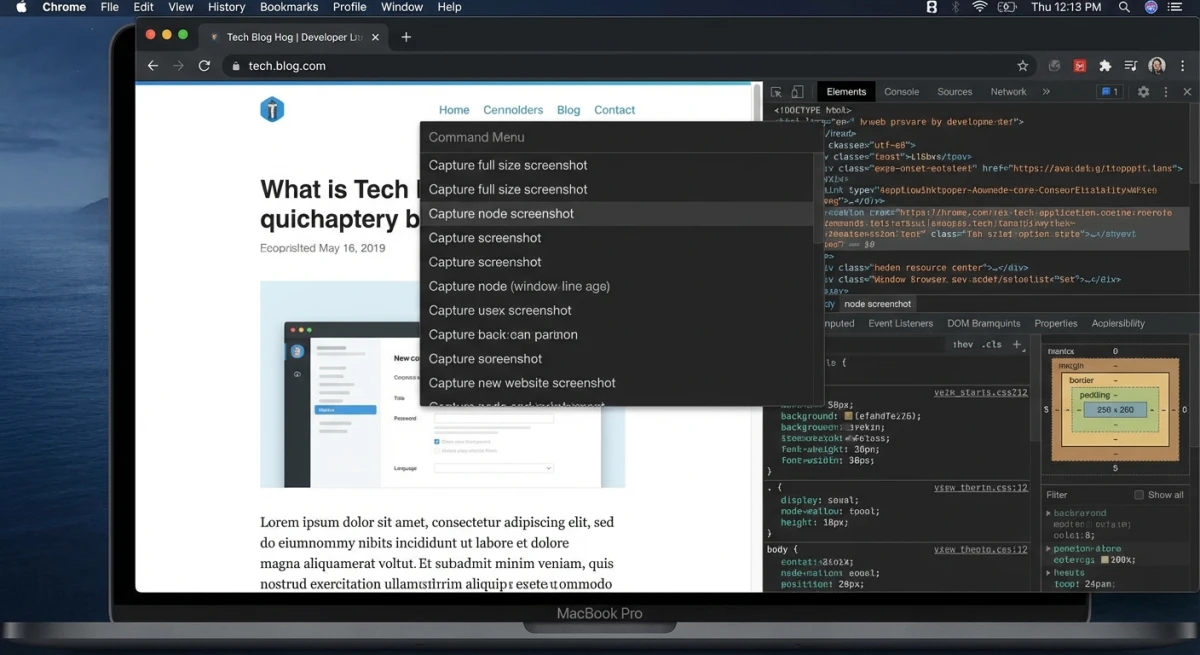This screenshot has width=1200, height=655.
Task: Expand the penetonratore computed property
Action: [x=1048, y=549]
